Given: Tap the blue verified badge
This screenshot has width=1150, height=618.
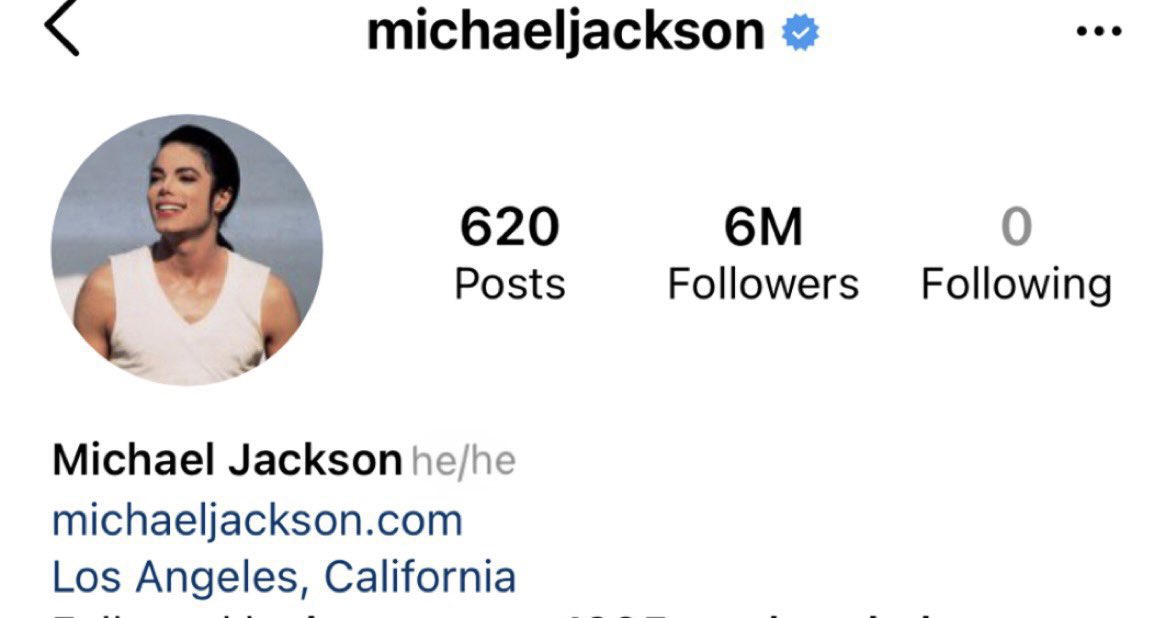Looking at the screenshot, I should click(800, 33).
